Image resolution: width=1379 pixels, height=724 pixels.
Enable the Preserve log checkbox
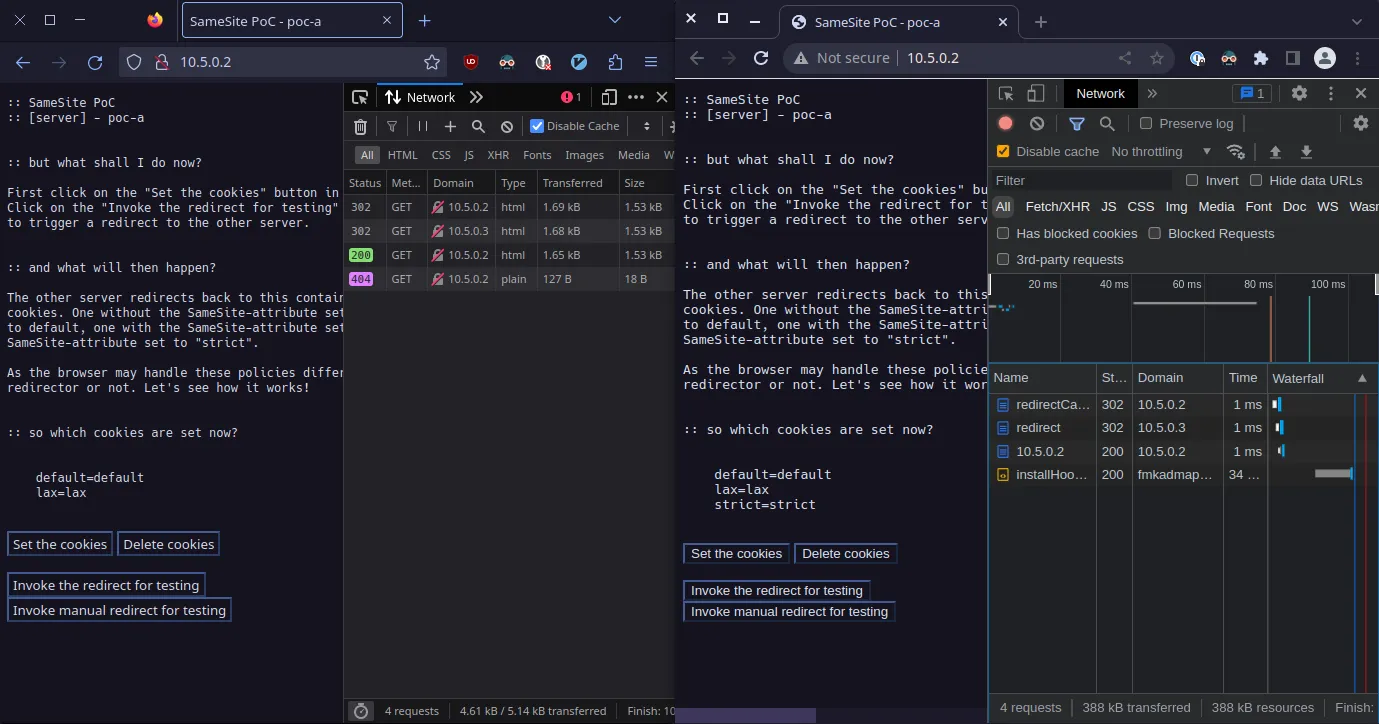coord(1146,124)
